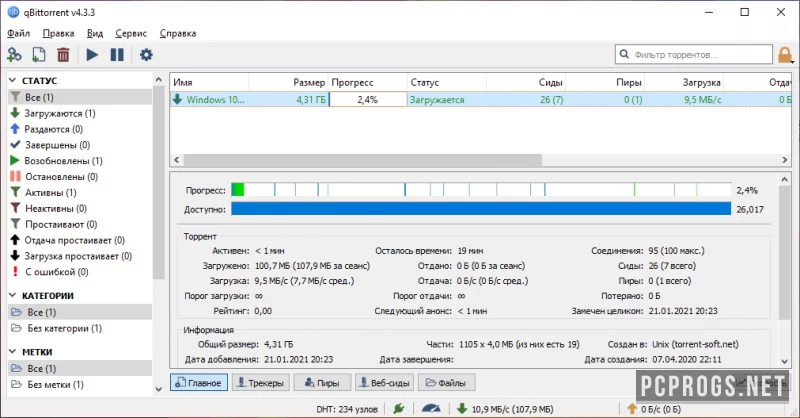Select the Активны (1) status filter
Screen dimensions: 800x418
(51, 192)
